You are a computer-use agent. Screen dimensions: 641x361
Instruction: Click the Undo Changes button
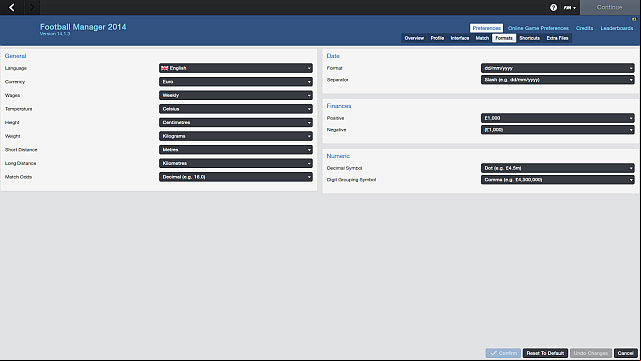(x=591, y=353)
